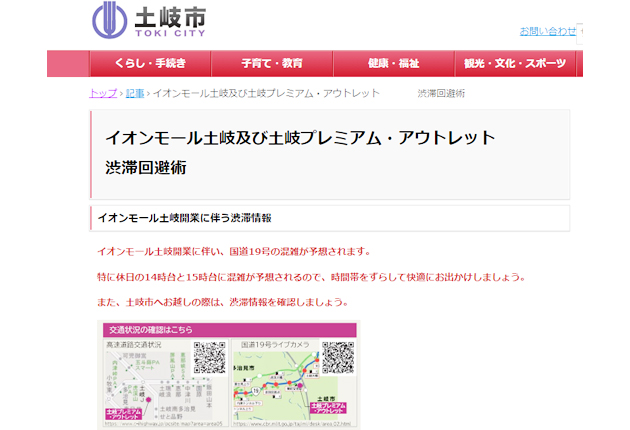Open the 健康・福祉 menu
Viewport: 630px width, 430px height.
394,63
